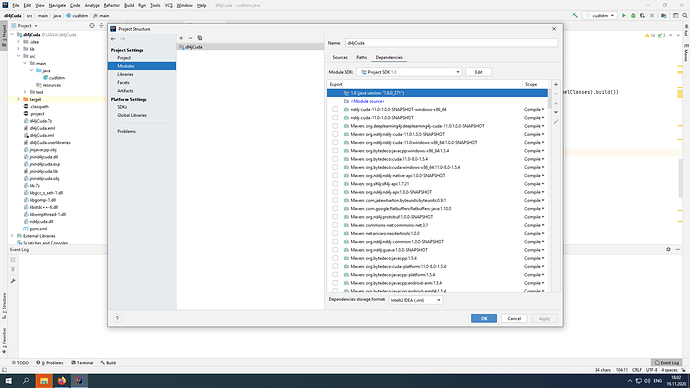Open Compile scope dropdown for nd4j-cuda-11.0-1.0.0-SNAPSHOT-windows-x86_64
This screenshot has width=690, height=388.
click(x=534, y=110)
